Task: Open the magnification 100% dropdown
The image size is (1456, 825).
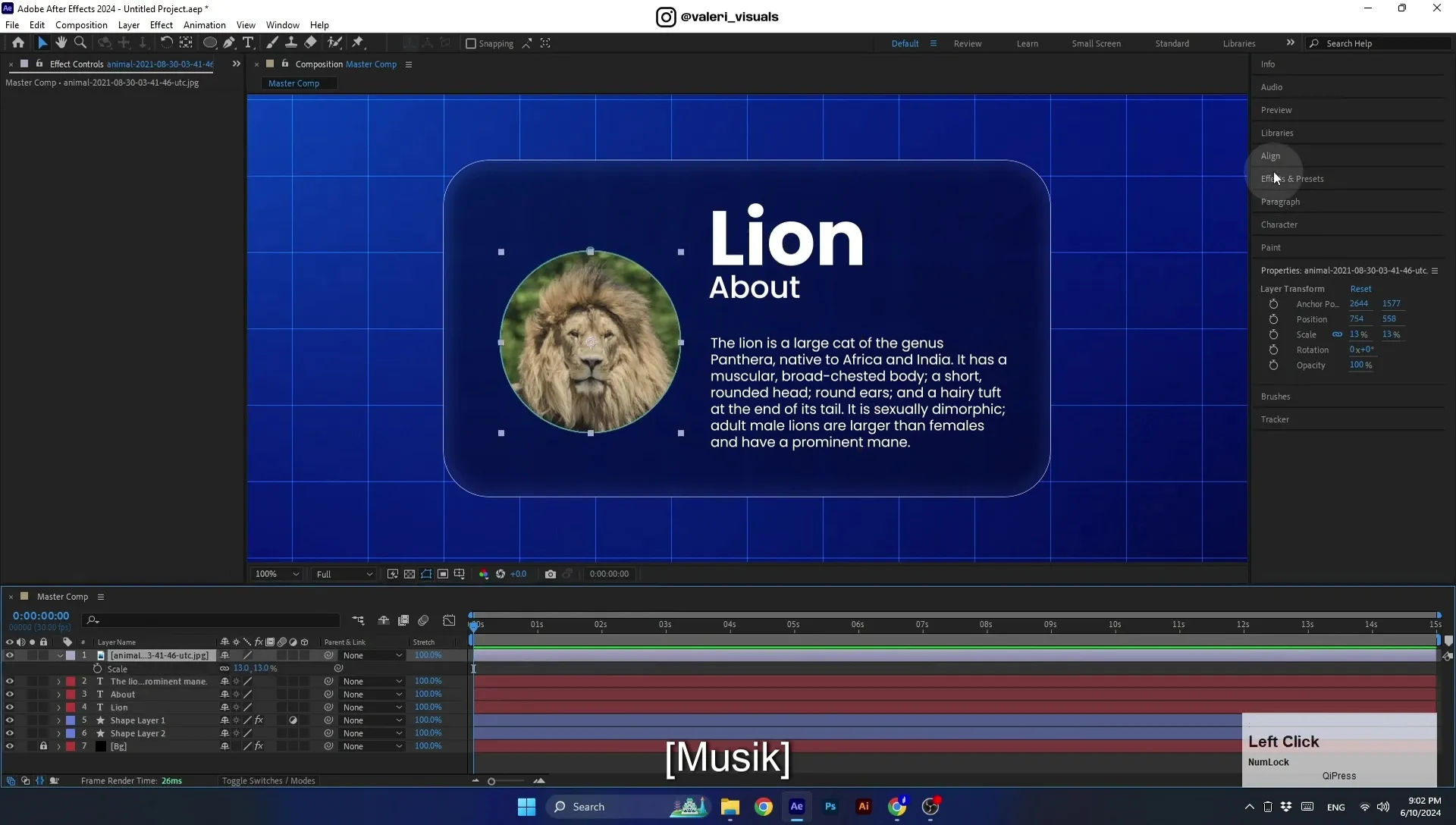Action: tap(277, 574)
